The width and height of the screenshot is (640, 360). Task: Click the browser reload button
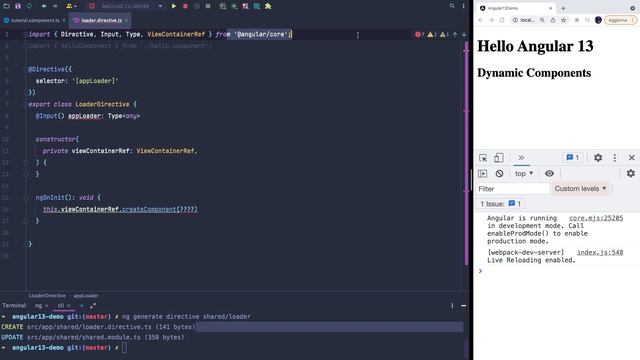(502, 20)
